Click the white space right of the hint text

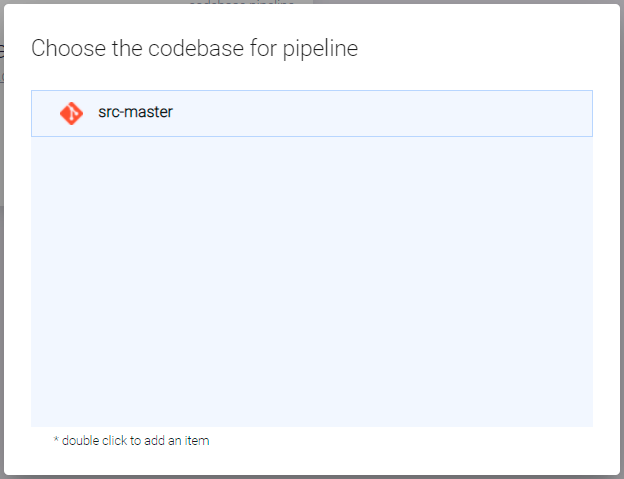point(400,440)
